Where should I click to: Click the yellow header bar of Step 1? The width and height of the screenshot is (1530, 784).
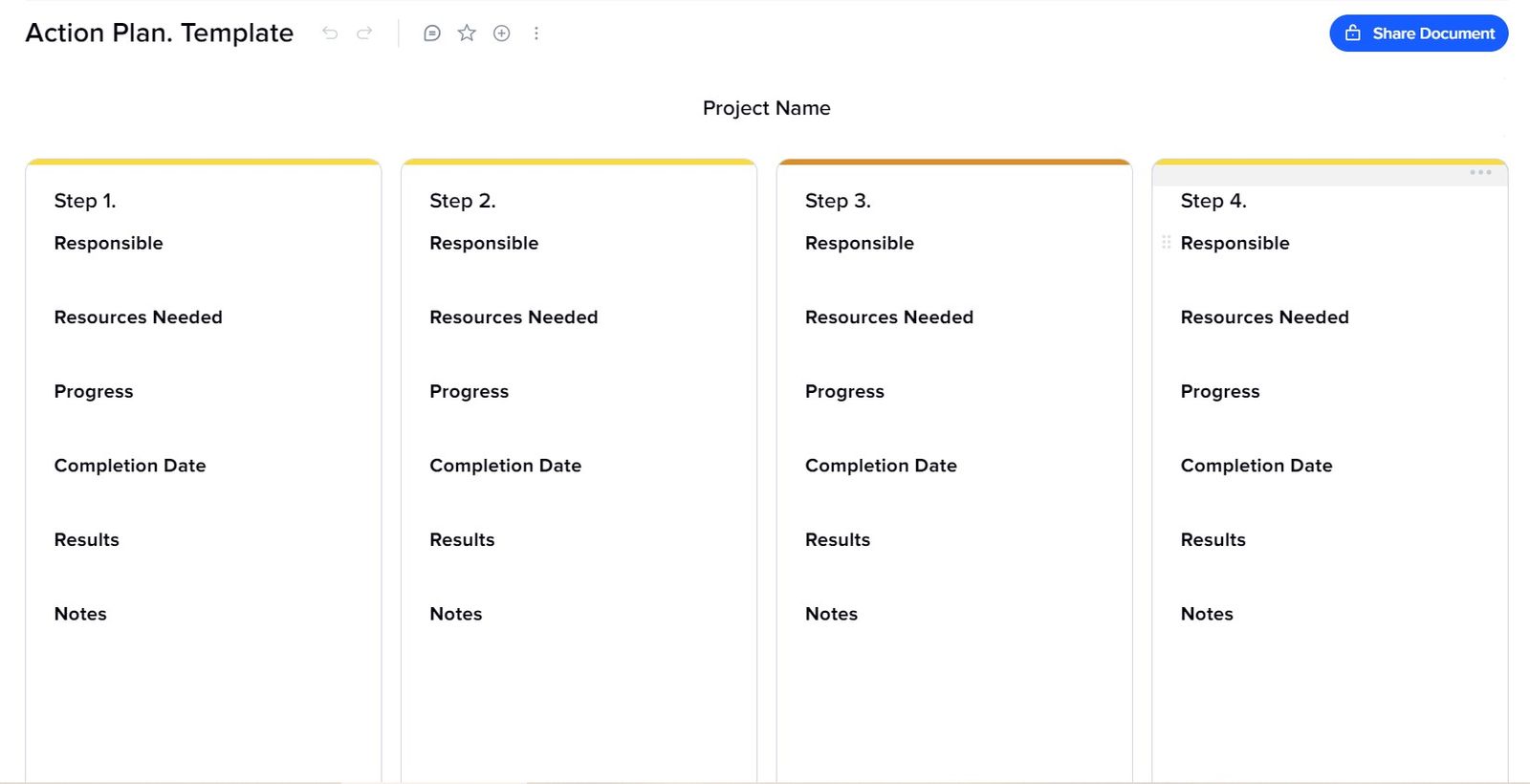pyautogui.click(x=204, y=161)
